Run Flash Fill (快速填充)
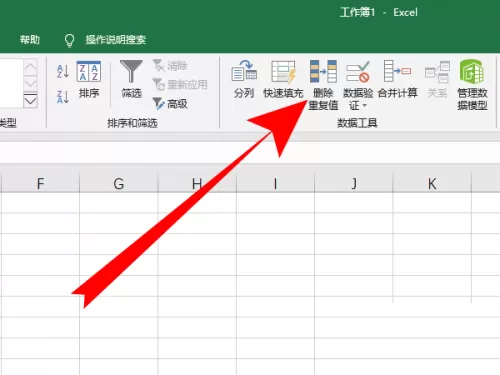This screenshot has height=375, width=500. coord(283,79)
